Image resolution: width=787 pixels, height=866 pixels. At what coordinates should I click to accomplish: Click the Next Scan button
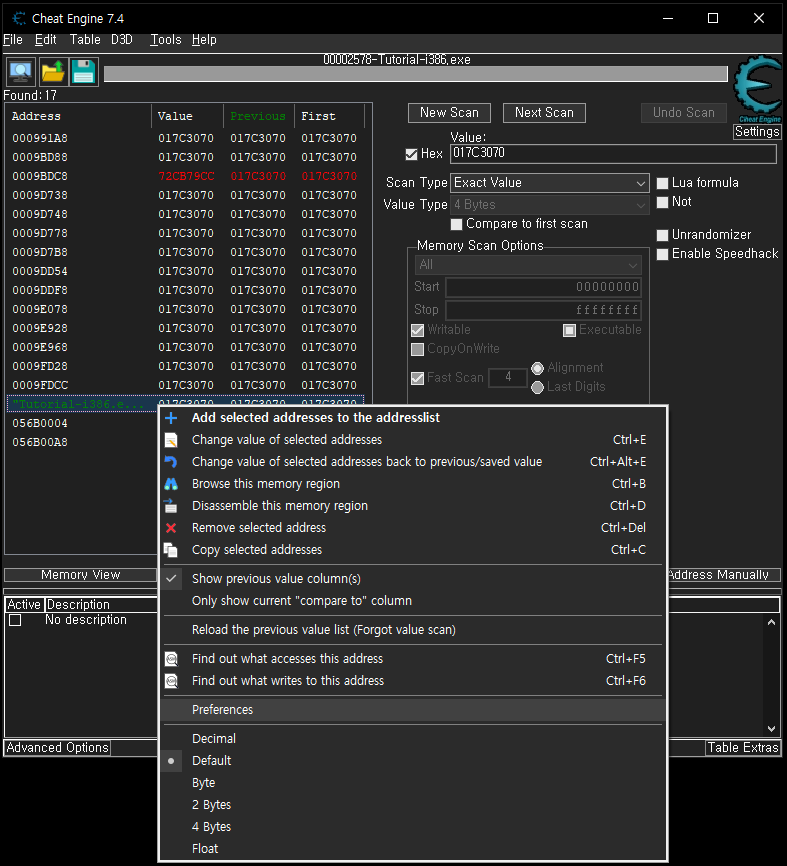(x=545, y=113)
